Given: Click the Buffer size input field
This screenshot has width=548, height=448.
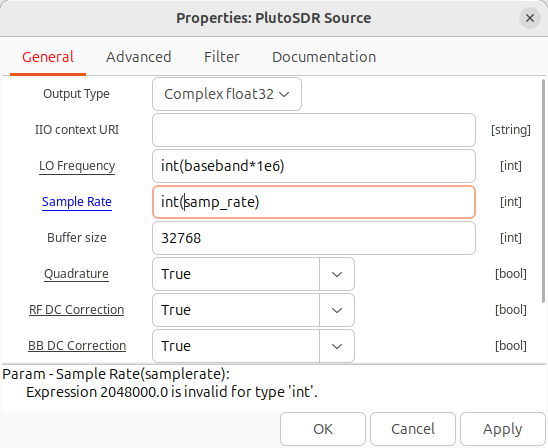Looking at the screenshot, I should [314, 238].
